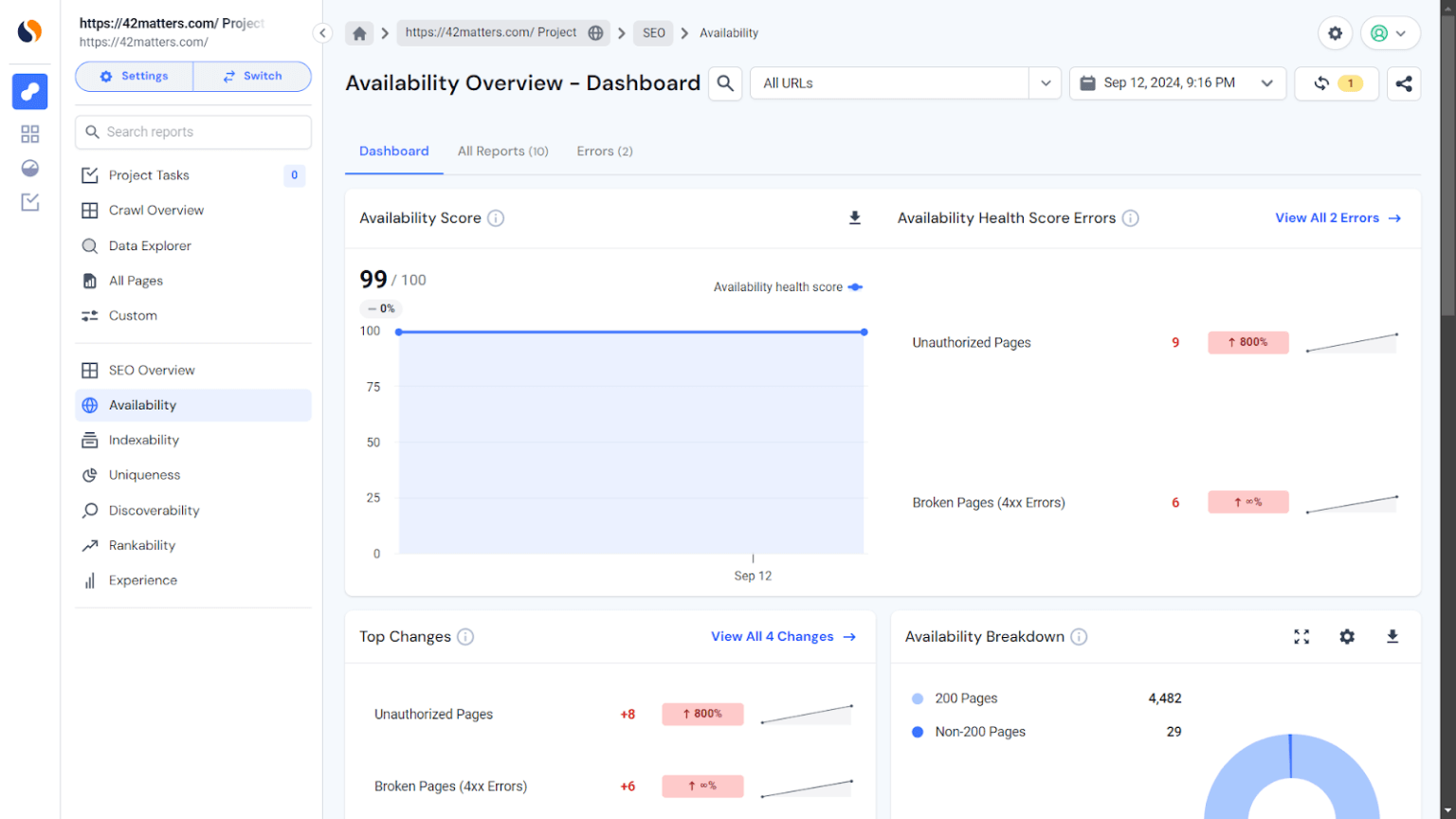Viewport: 1456px width, 819px height.
Task: Download the Availability Breakdown data
Action: pyautogui.click(x=1392, y=636)
